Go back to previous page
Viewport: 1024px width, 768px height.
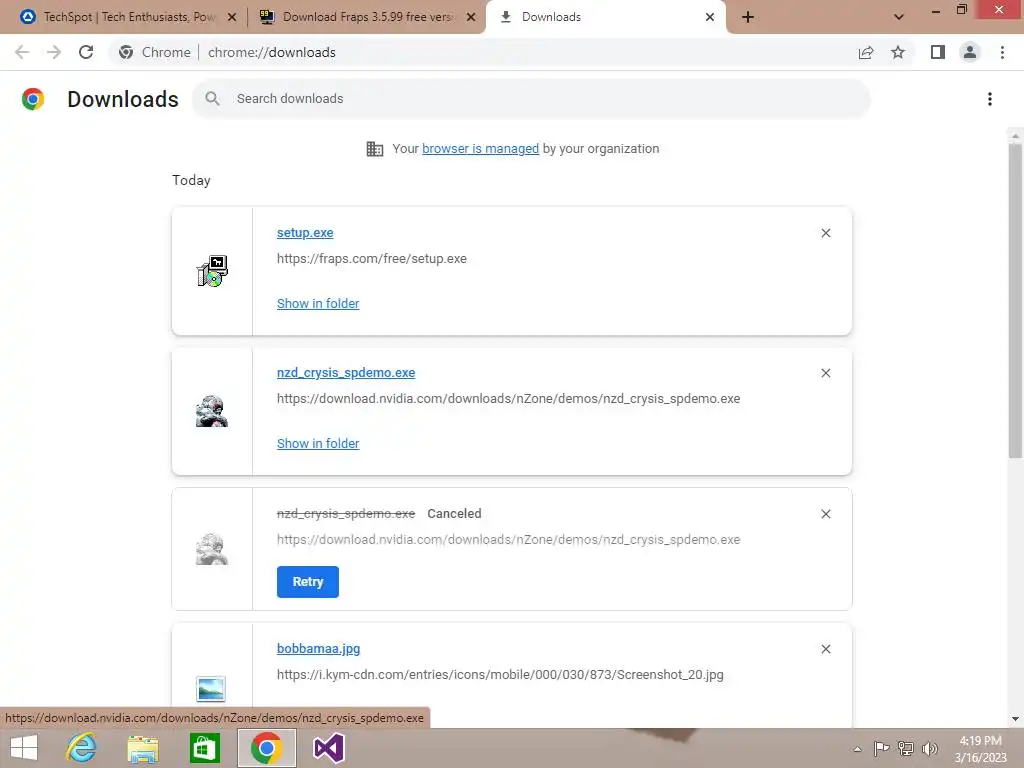(x=22, y=52)
